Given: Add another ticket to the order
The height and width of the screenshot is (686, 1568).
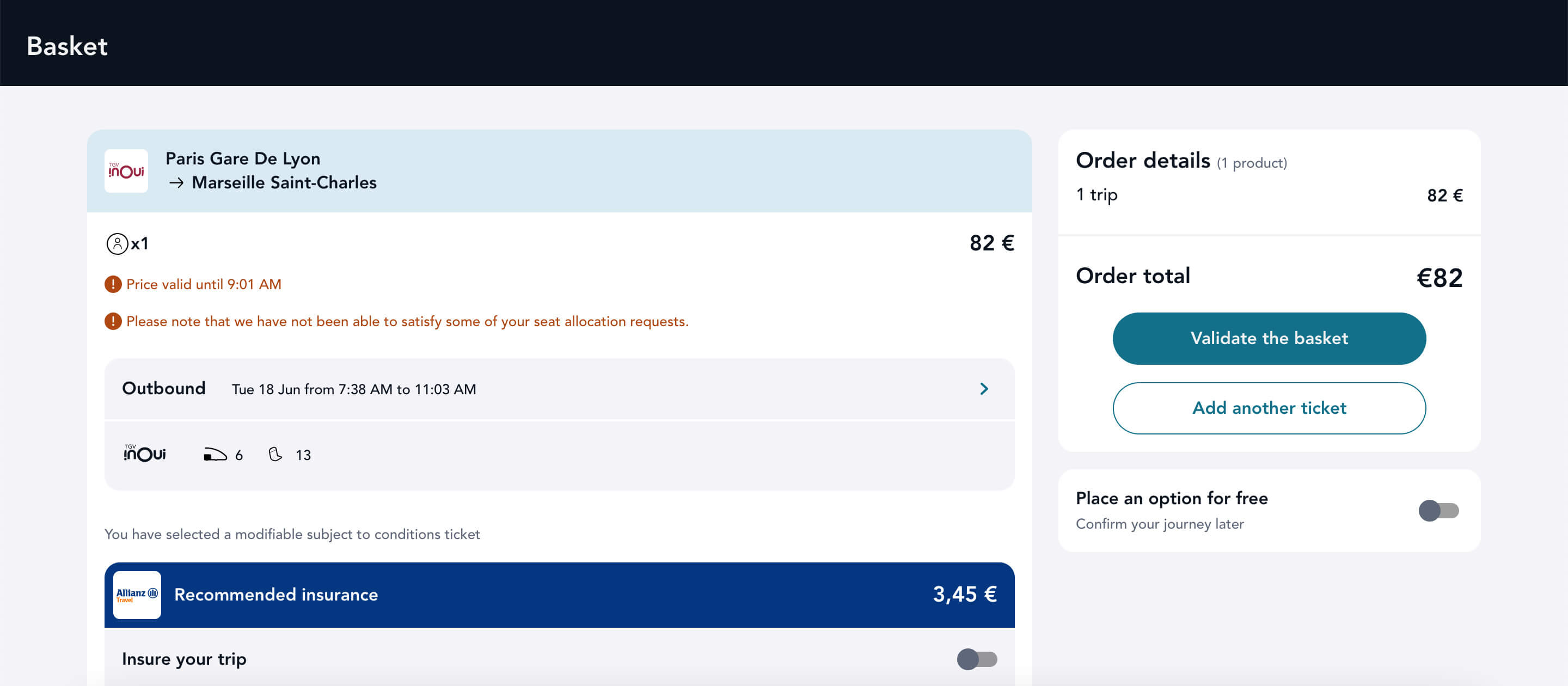Looking at the screenshot, I should point(1269,408).
